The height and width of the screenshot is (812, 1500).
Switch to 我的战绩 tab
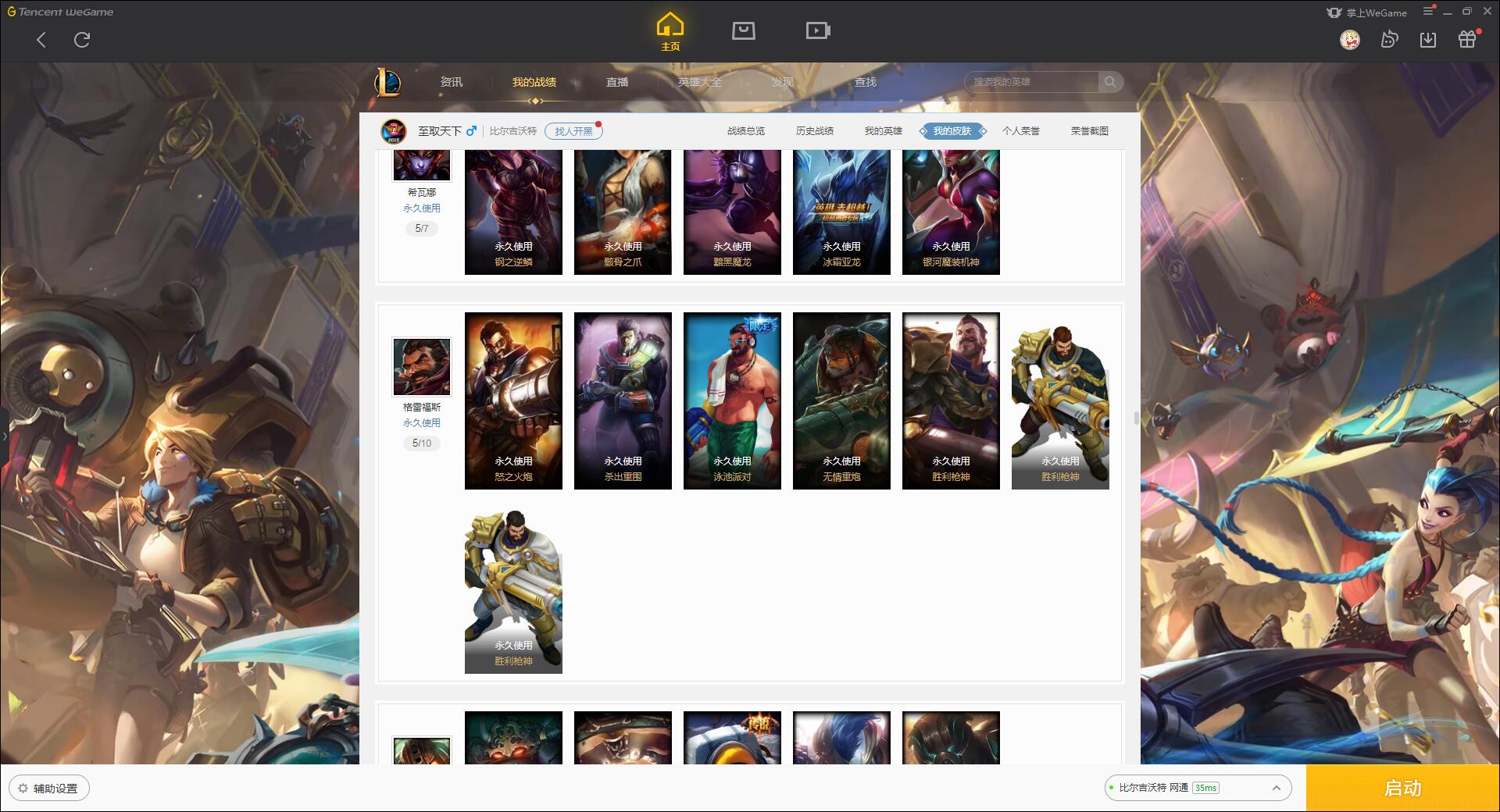click(534, 82)
